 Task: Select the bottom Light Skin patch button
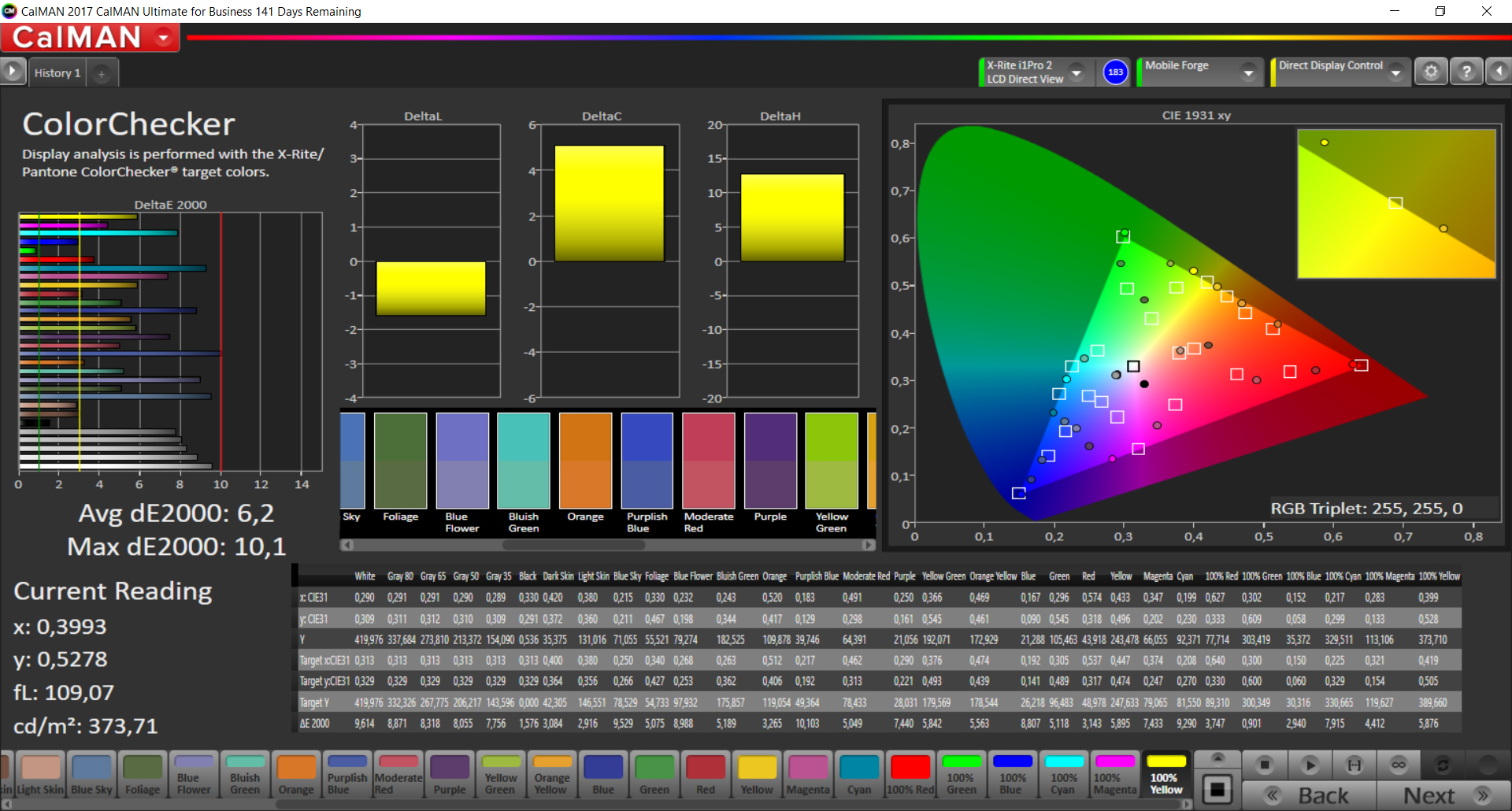pyautogui.click(x=40, y=775)
